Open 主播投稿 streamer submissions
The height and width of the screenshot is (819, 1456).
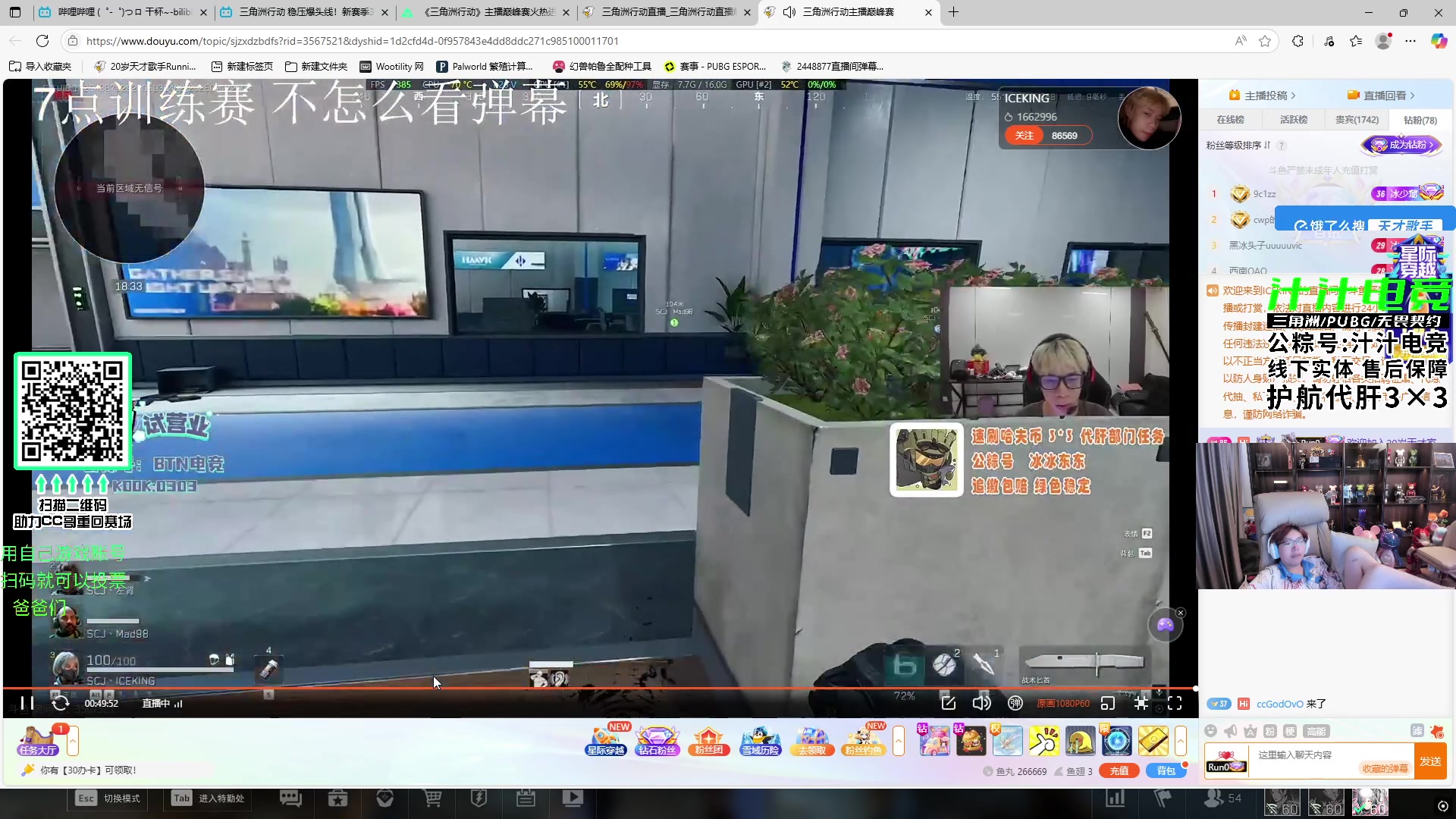tap(1262, 96)
